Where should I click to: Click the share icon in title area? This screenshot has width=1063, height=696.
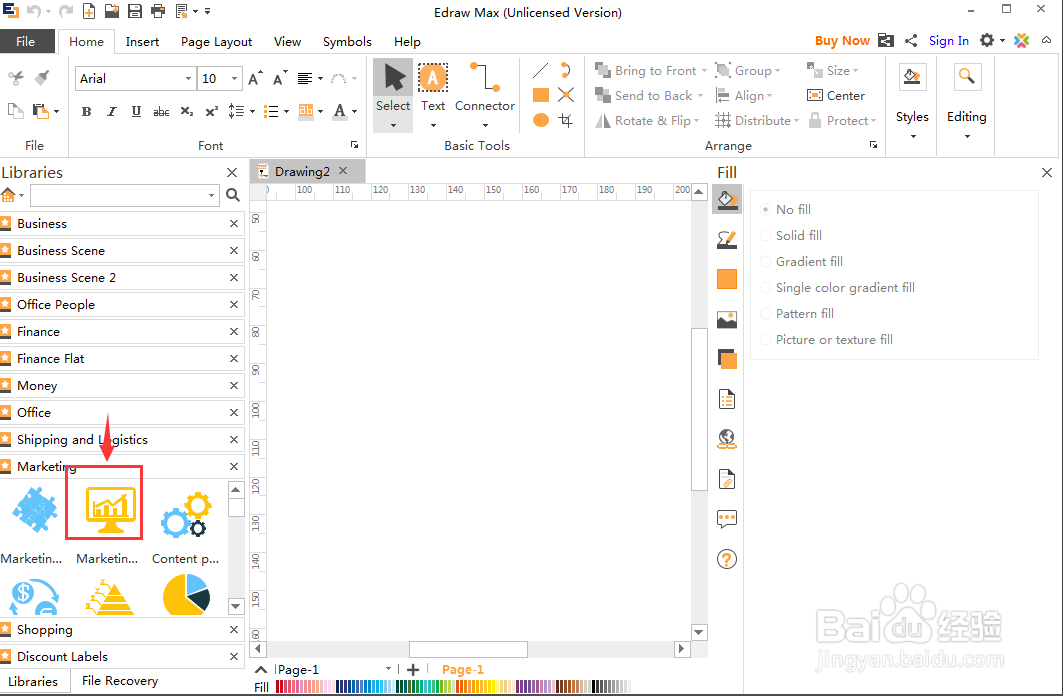tap(911, 41)
